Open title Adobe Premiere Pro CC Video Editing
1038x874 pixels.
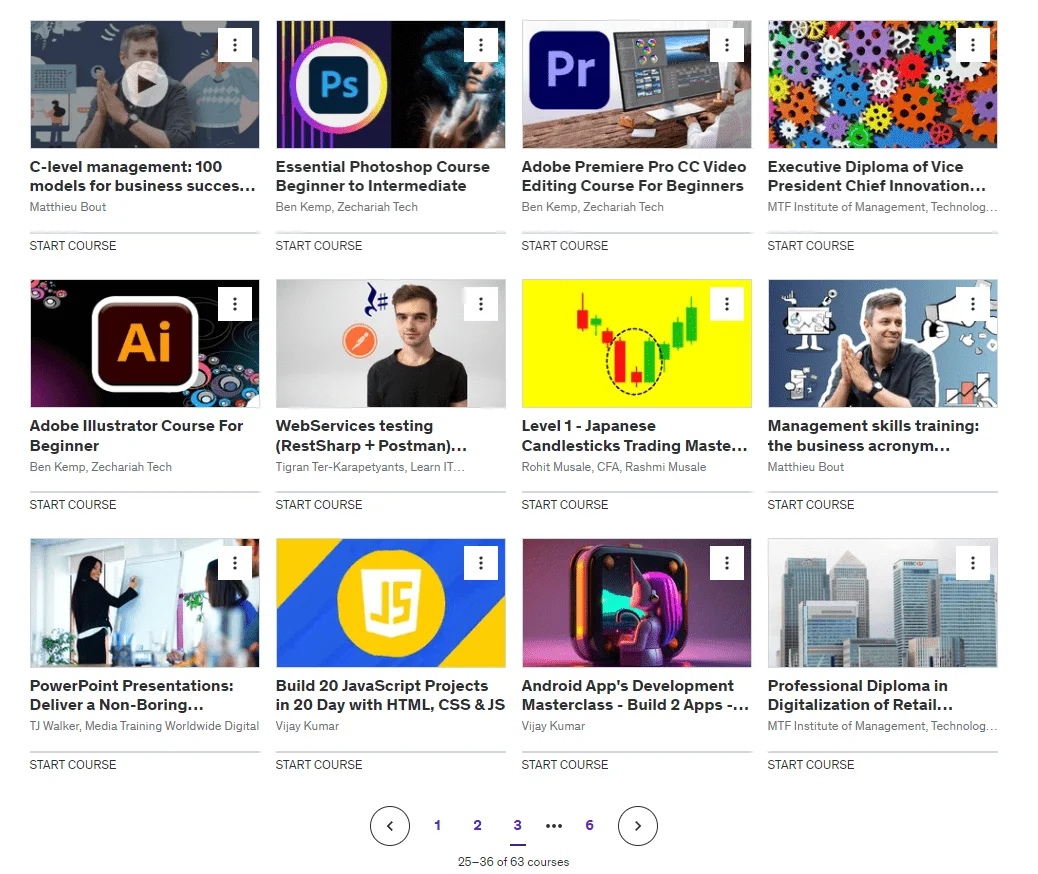[x=634, y=176]
